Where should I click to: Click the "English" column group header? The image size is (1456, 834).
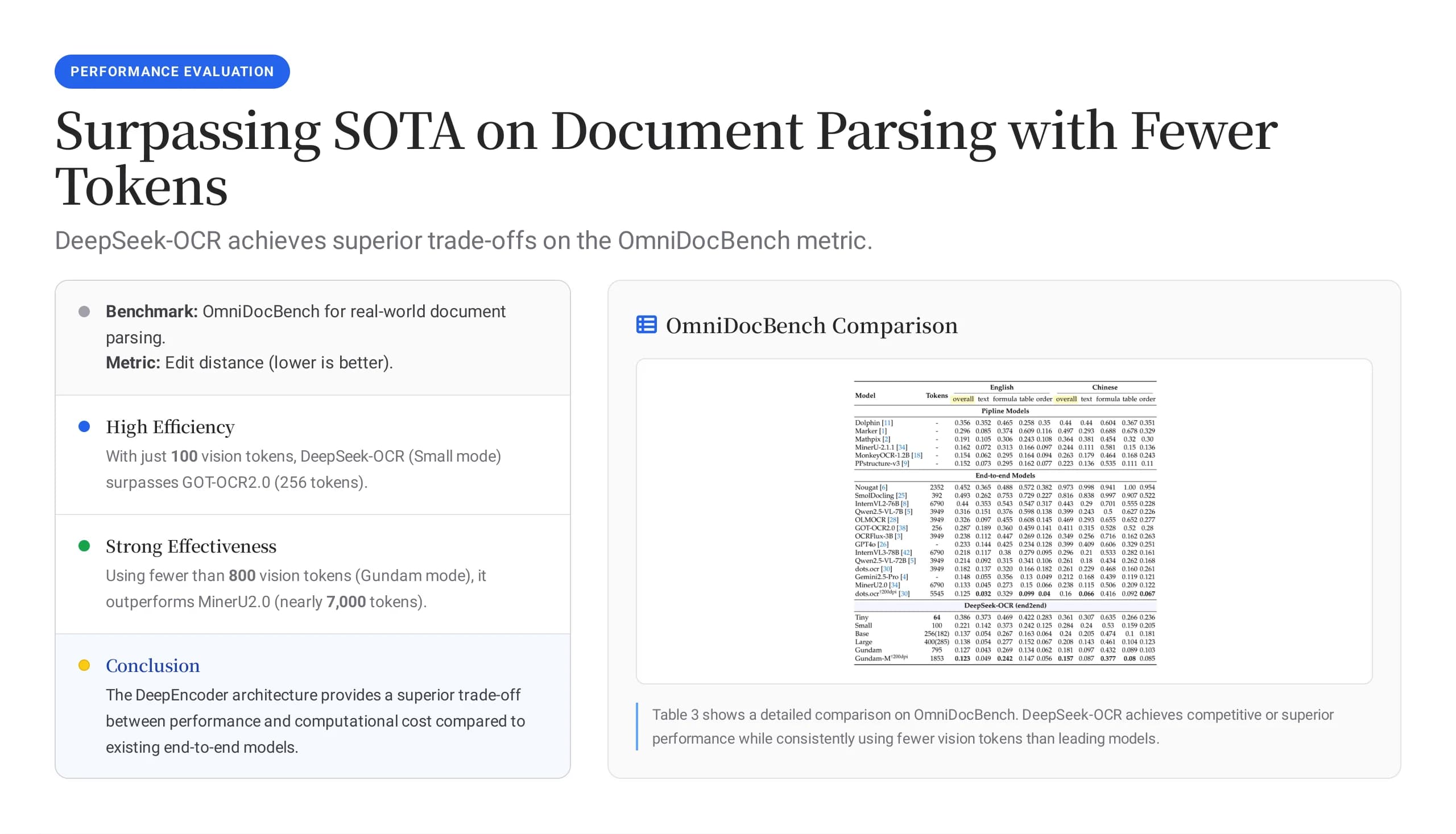pos(1002,387)
